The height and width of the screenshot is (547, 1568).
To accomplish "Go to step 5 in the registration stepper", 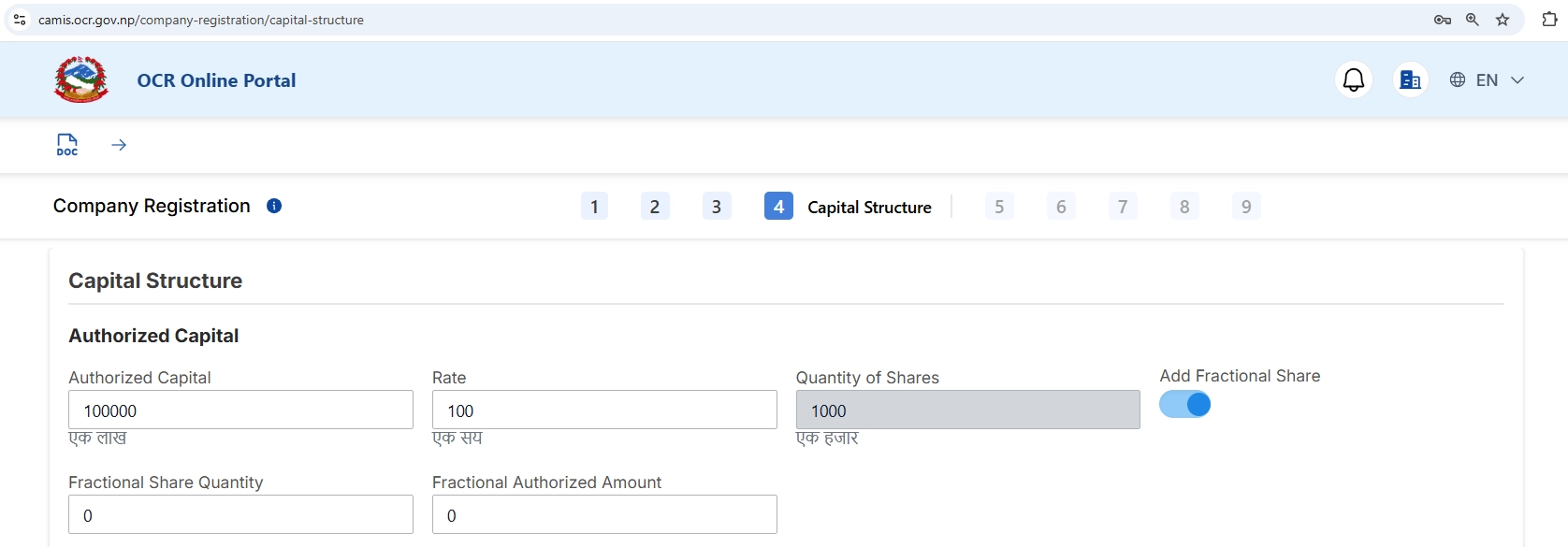I will (x=998, y=206).
